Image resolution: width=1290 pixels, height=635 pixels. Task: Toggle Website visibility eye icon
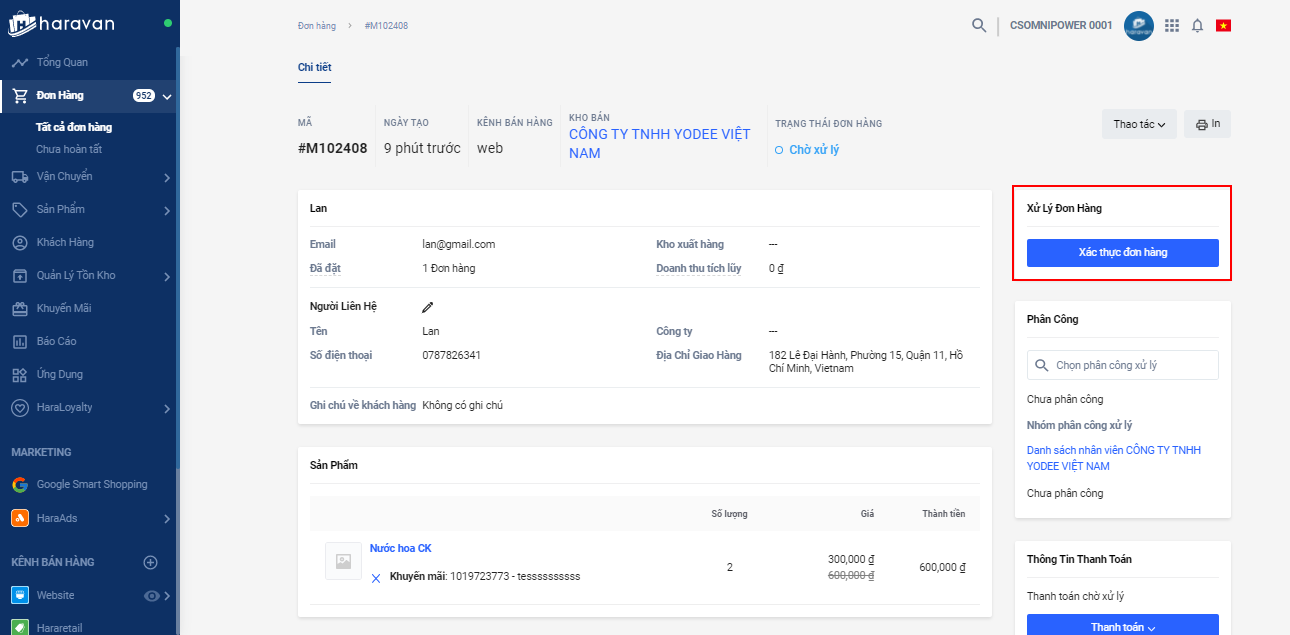[x=152, y=595]
